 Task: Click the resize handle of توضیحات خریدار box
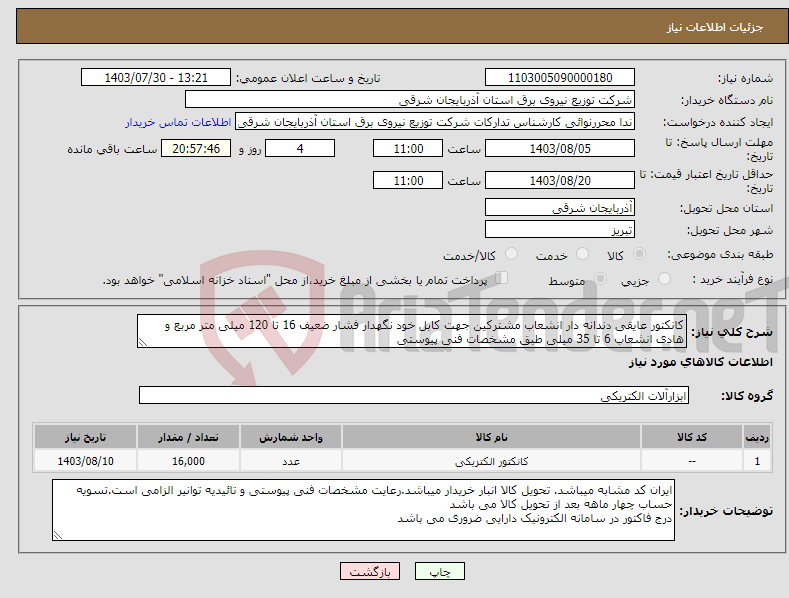point(57,536)
